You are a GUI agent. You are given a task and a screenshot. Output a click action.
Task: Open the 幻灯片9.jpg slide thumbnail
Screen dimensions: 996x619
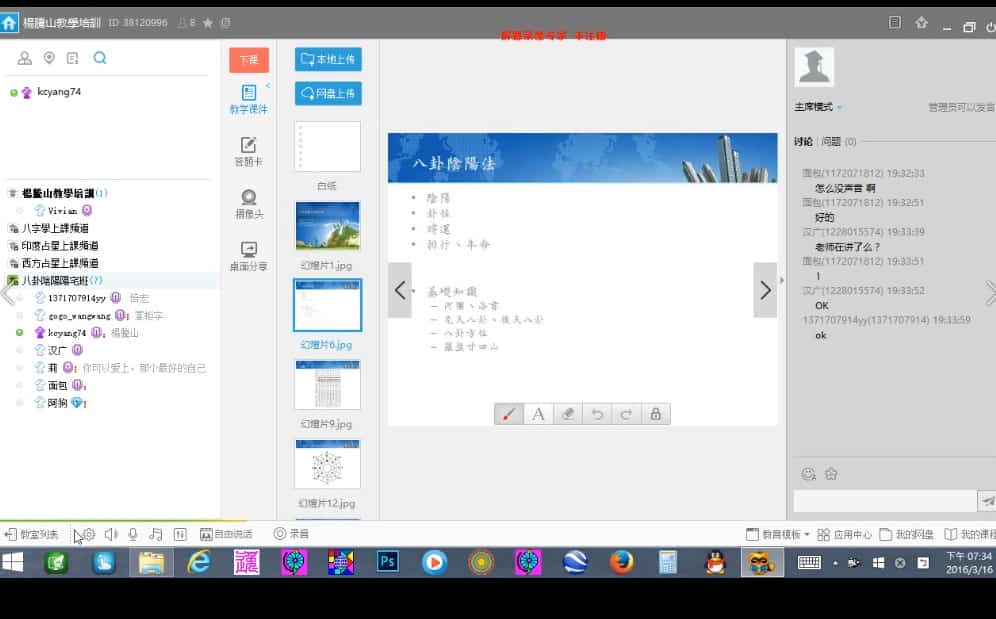(327, 385)
